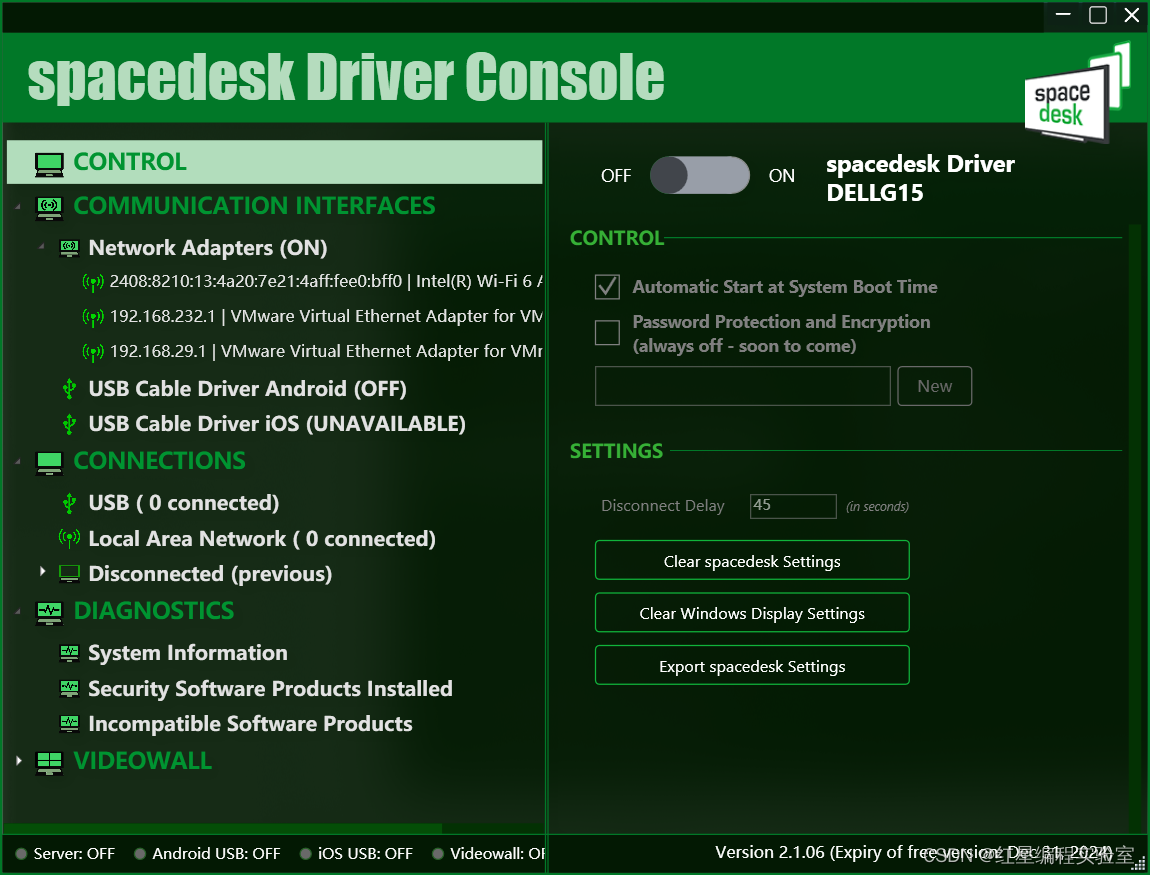Click the iOS USB status indicator dot
The width and height of the screenshot is (1150, 875).
pos(306,854)
